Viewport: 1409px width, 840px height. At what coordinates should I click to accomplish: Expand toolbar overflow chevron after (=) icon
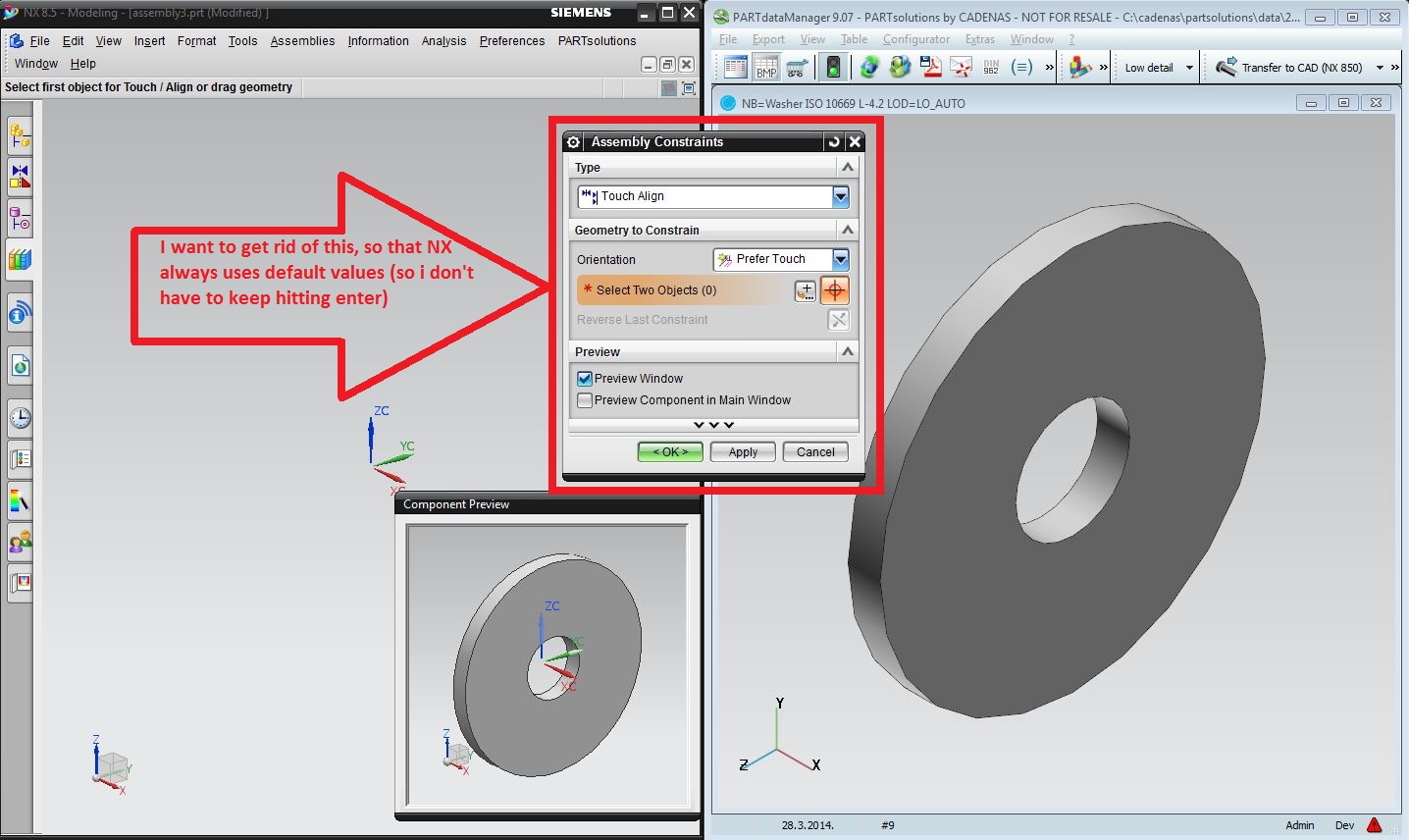1049,68
